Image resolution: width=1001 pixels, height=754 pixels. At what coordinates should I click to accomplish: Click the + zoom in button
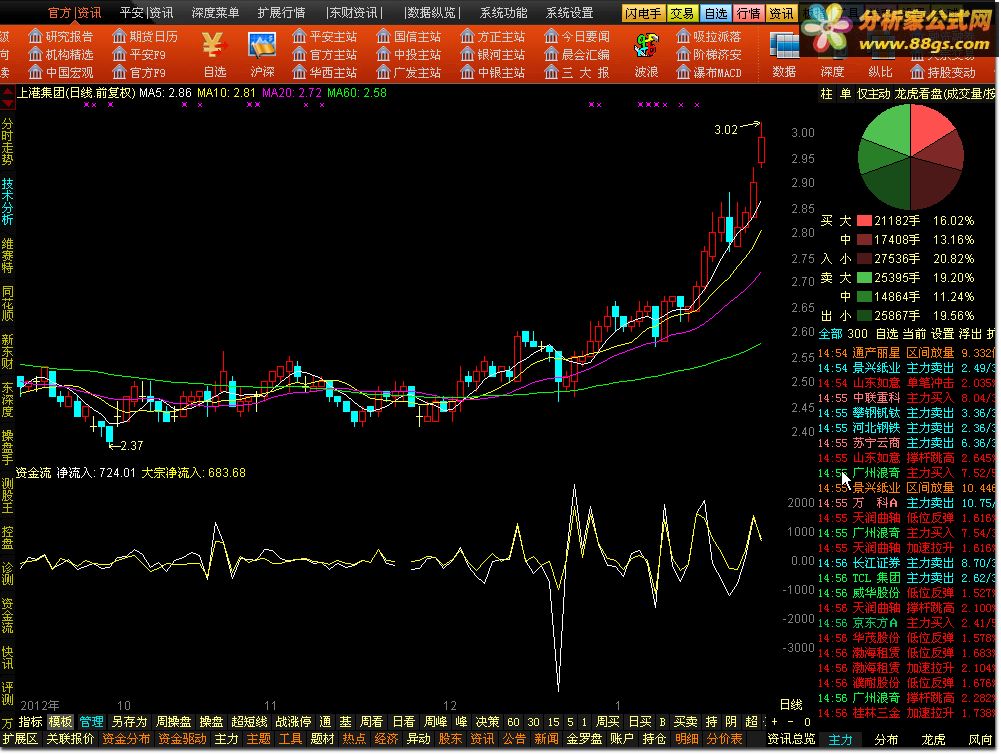coord(774,722)
